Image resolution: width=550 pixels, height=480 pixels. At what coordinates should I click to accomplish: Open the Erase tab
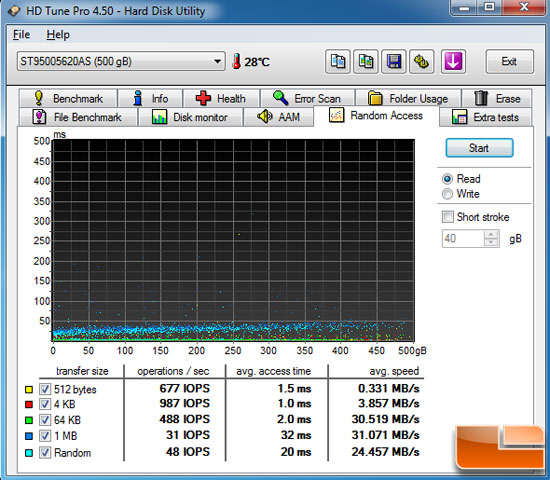click(x=497, y=98)
